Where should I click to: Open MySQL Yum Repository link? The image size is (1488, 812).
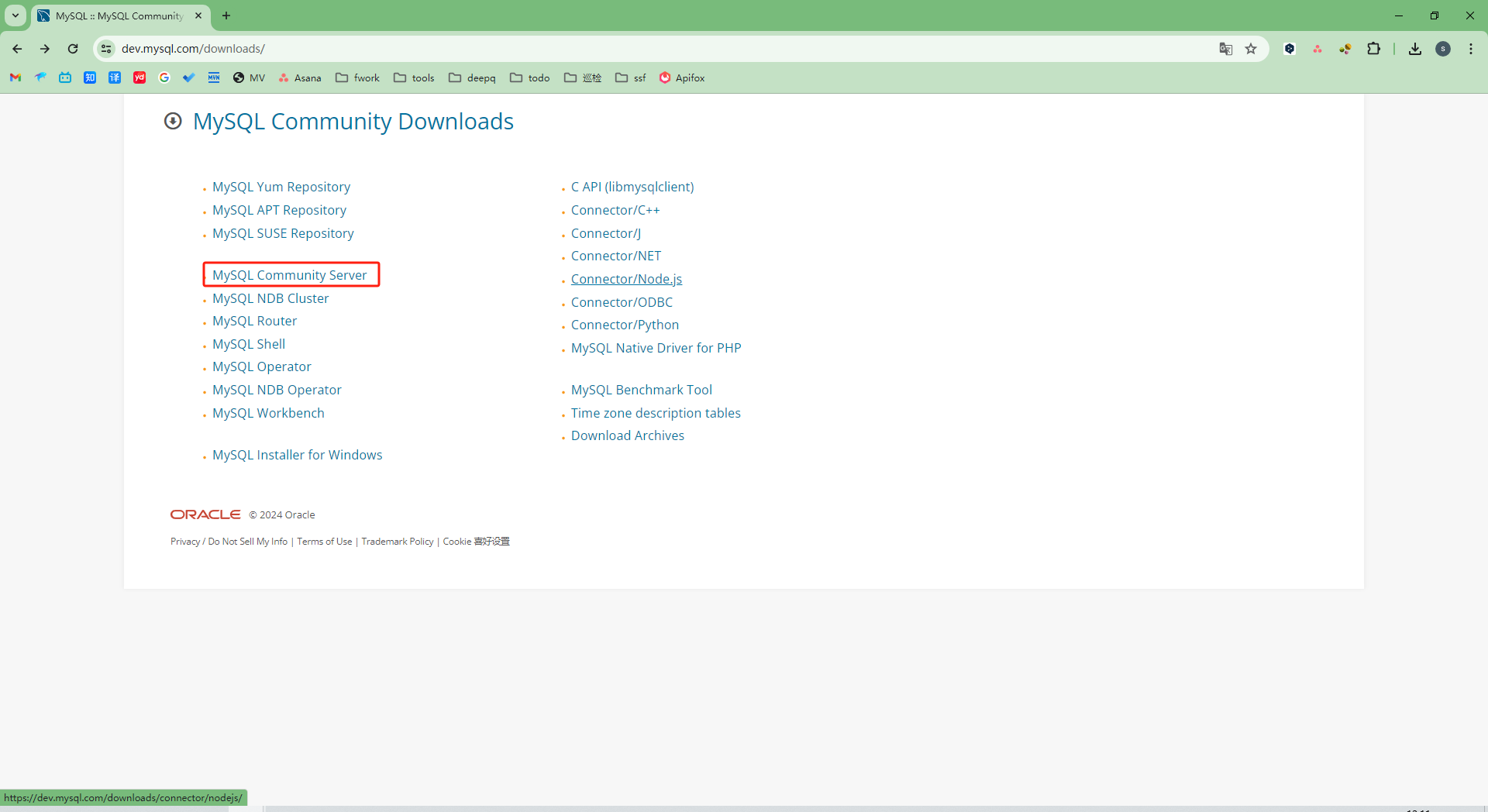pyautogui.click(x=281, y=187)
